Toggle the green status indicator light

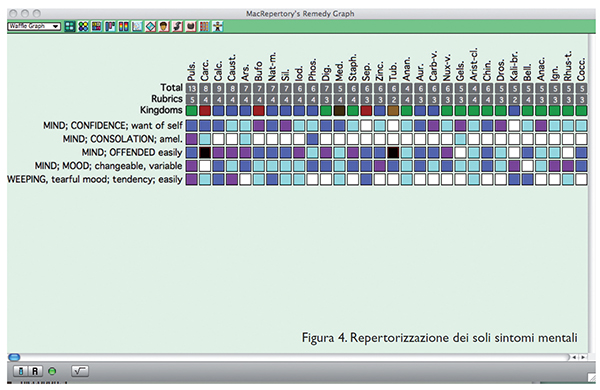pos(52,371)
